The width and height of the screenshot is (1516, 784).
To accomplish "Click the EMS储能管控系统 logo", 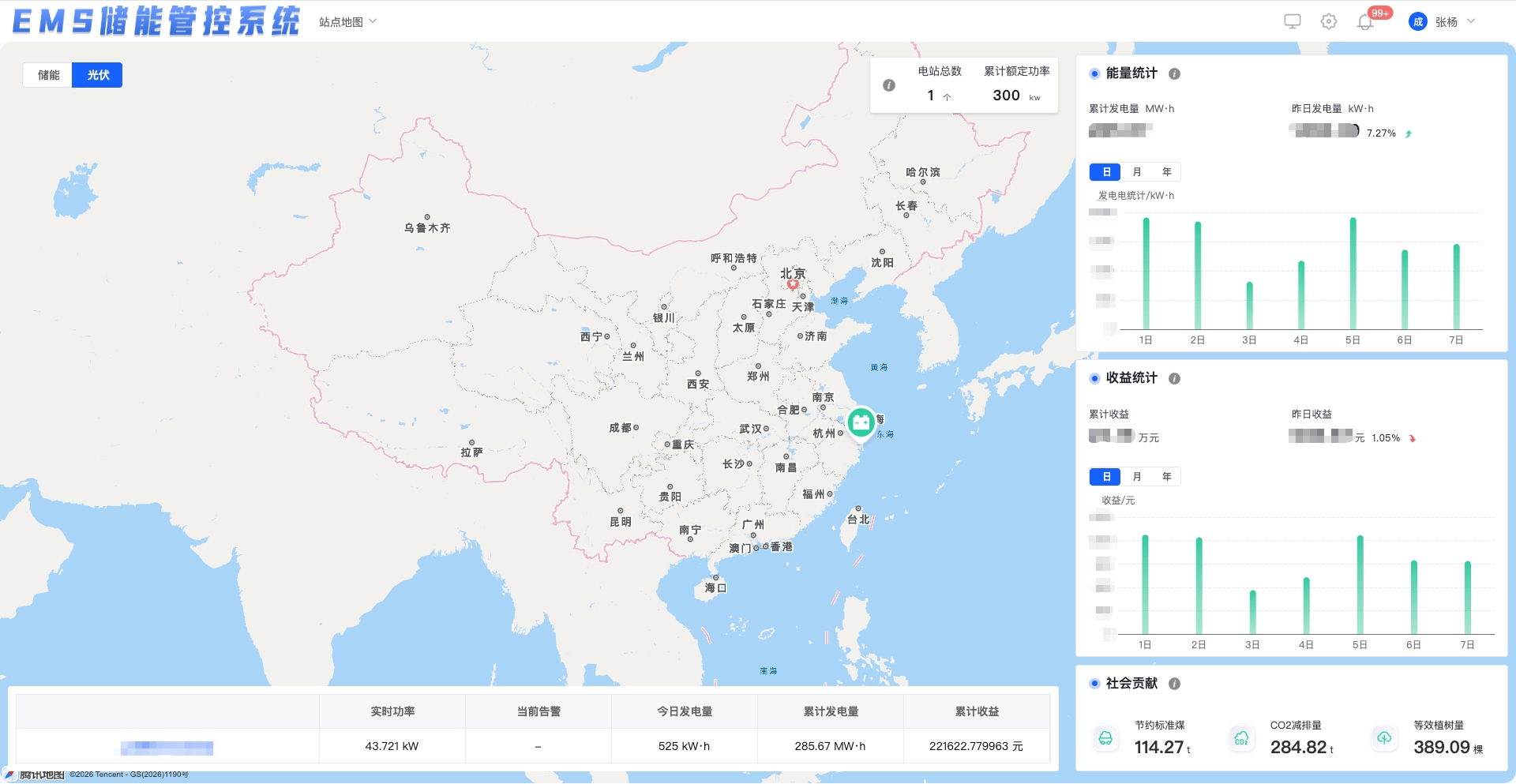I will click(156, 21).
